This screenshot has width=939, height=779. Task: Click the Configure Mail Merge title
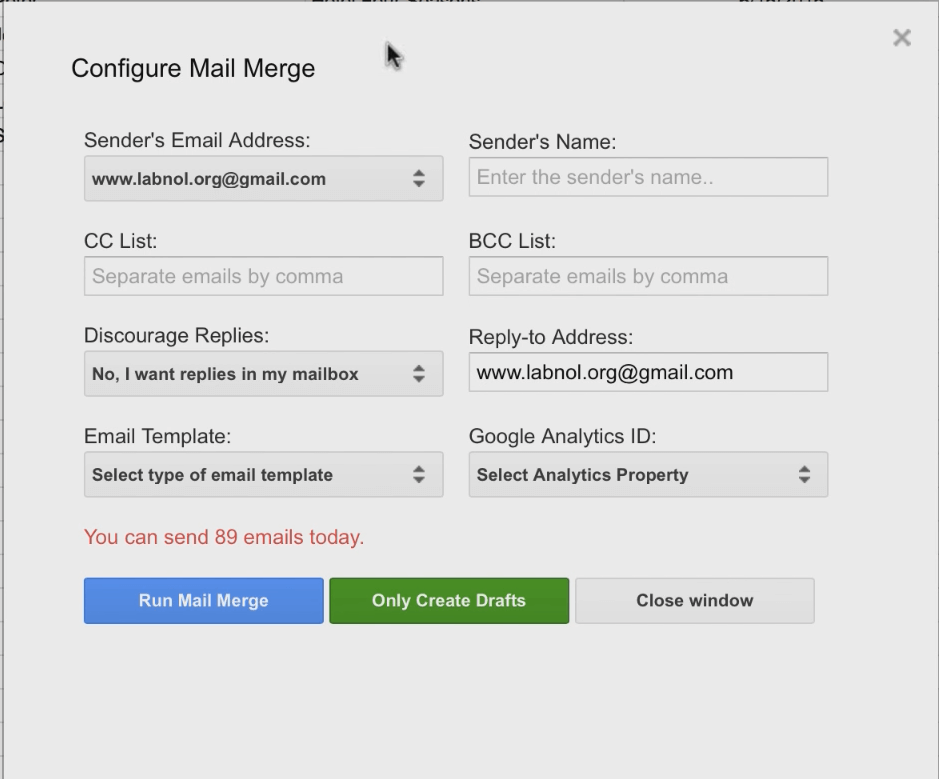point(193,69)
